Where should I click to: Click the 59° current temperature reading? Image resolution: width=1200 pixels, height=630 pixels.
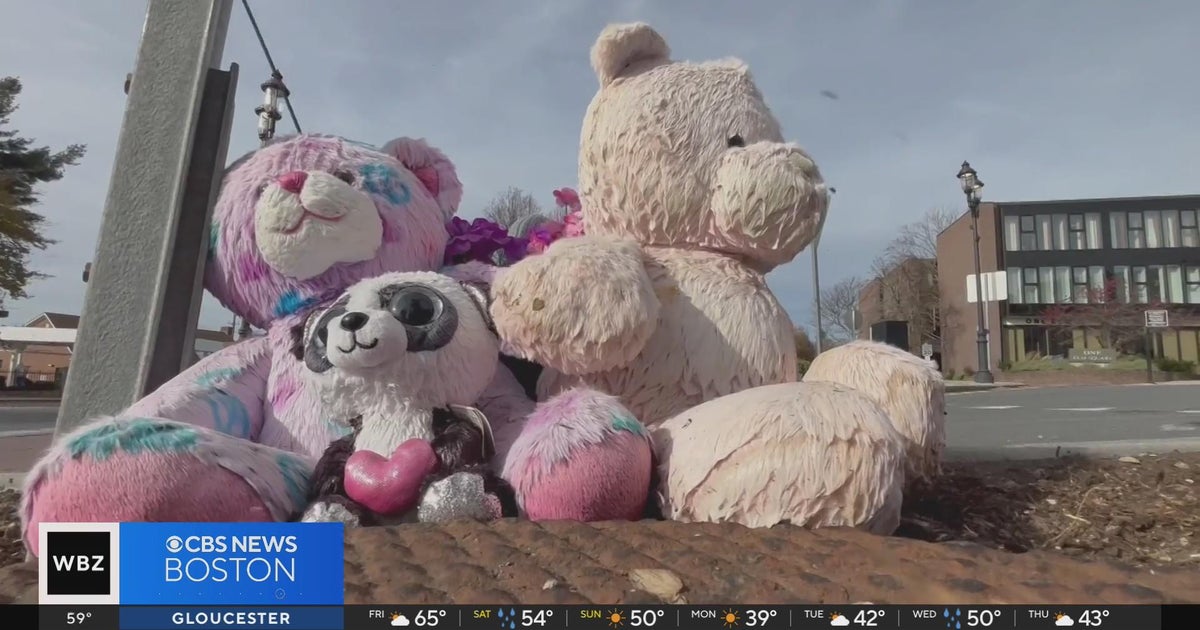pyautogui.click(x=79, y=618)
